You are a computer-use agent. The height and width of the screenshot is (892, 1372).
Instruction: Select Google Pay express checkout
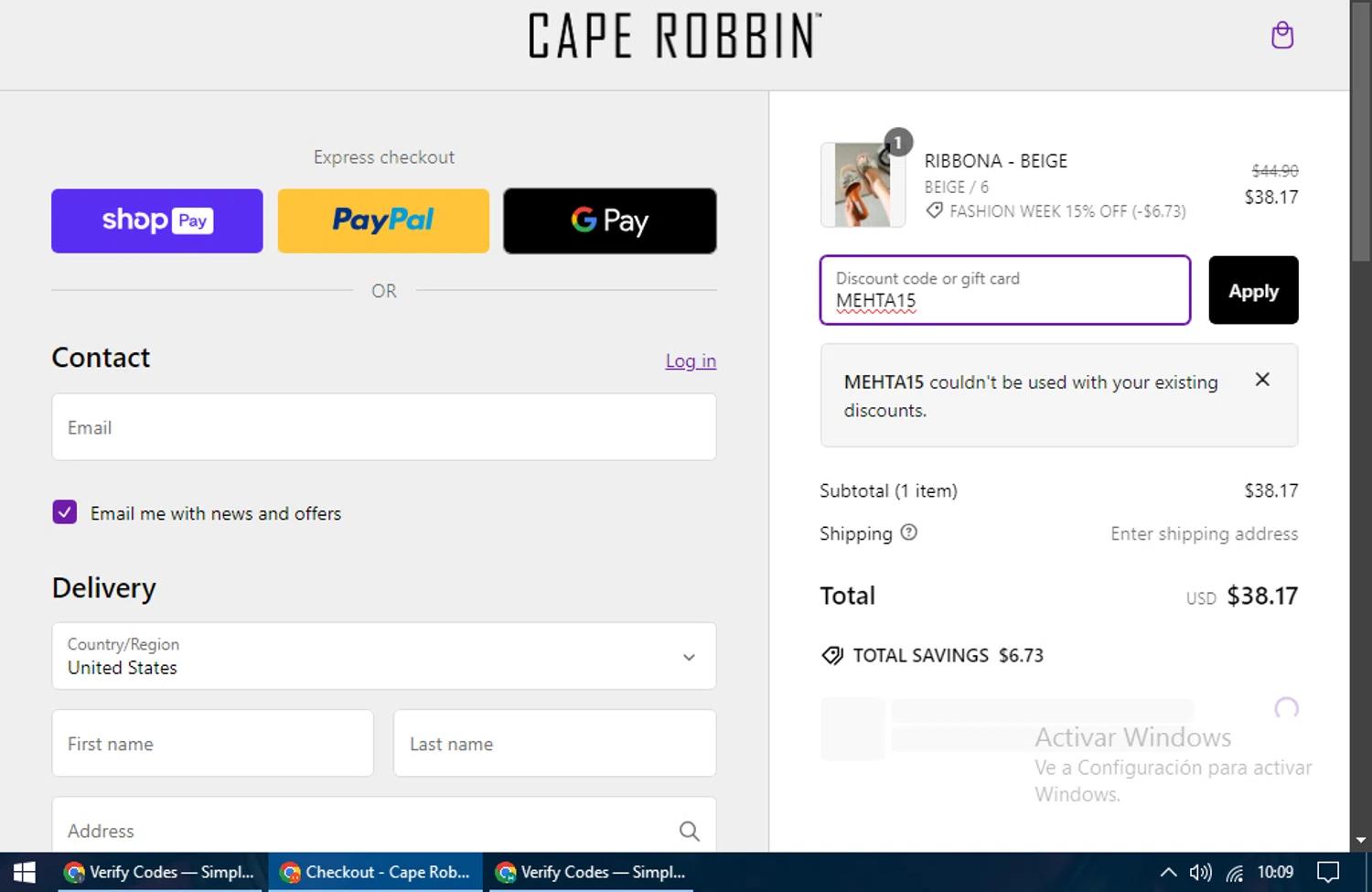(609, 220)
